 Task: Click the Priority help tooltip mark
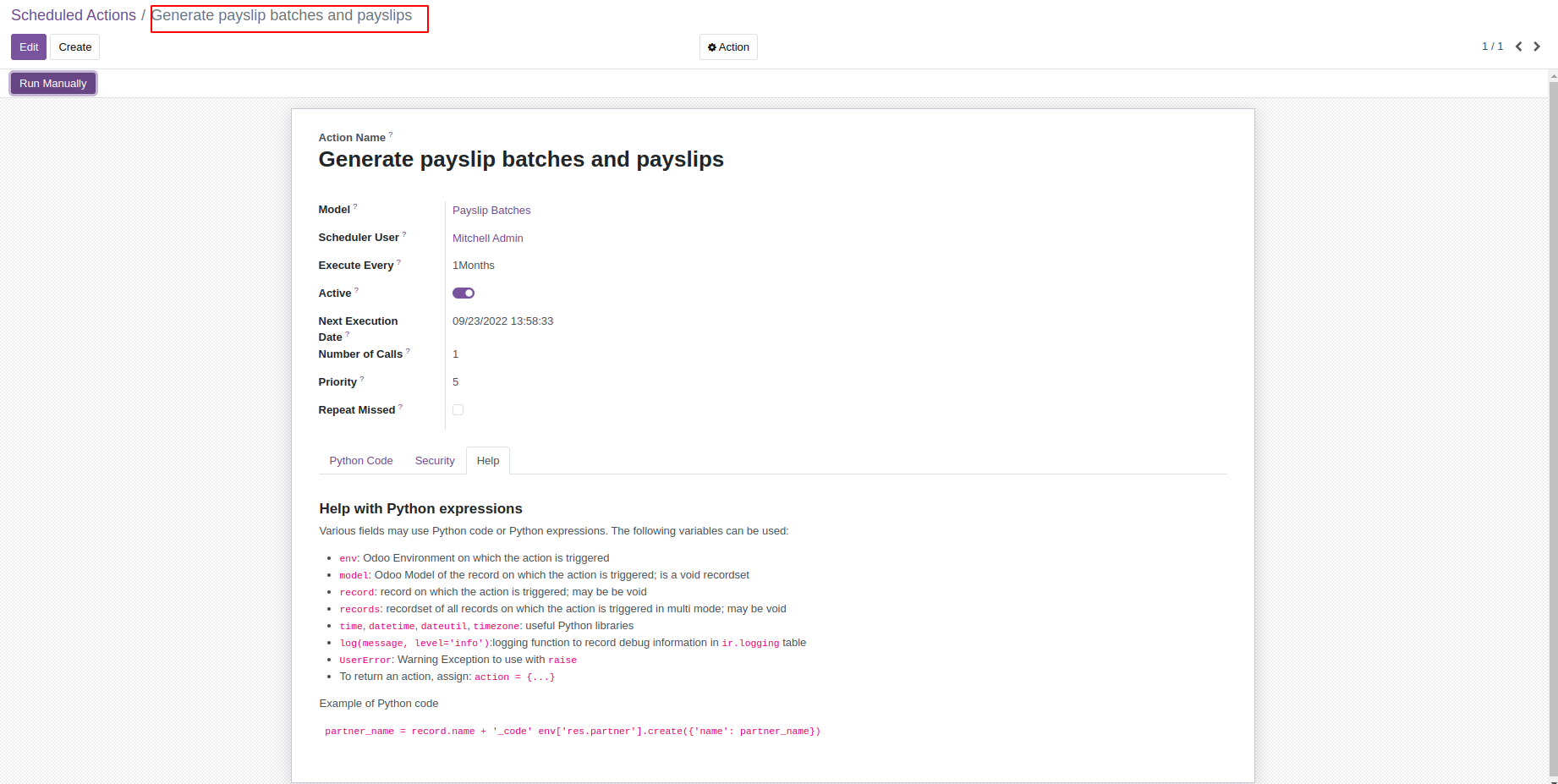[x=362, y=379]
